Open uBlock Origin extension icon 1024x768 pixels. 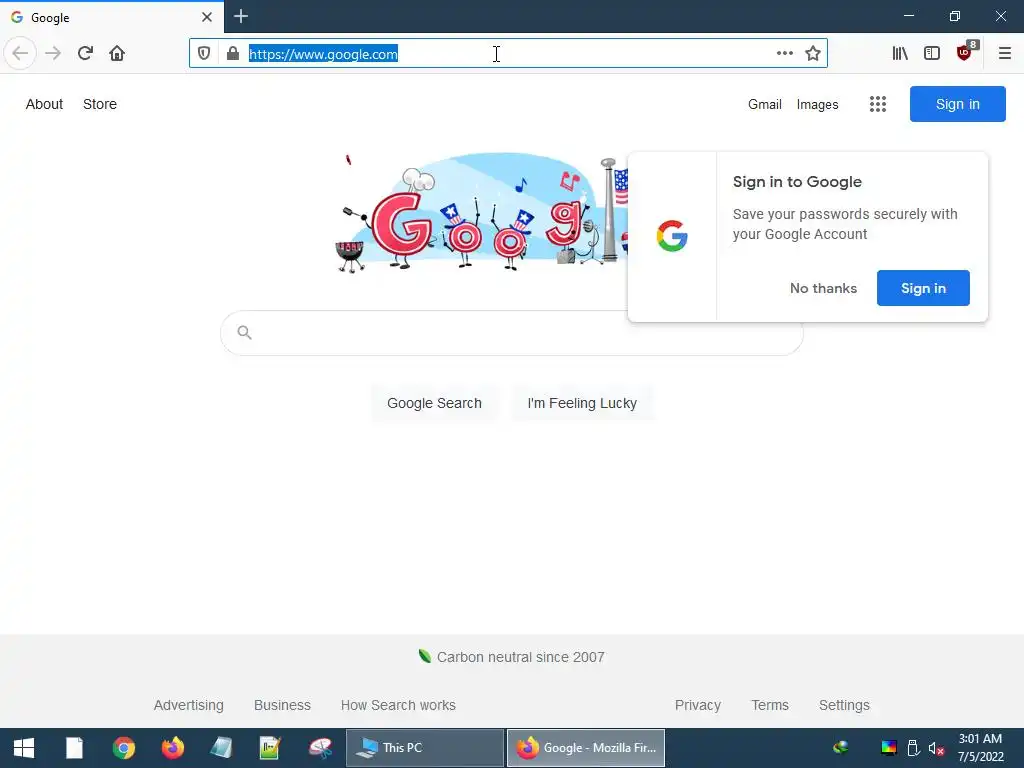click(x=965, y=52)
